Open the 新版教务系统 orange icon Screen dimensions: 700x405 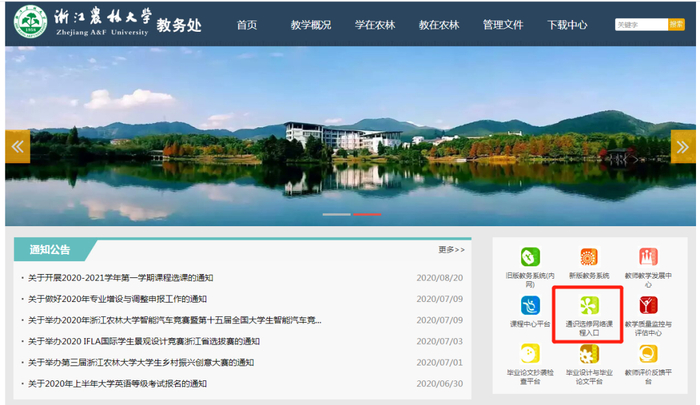589,257
